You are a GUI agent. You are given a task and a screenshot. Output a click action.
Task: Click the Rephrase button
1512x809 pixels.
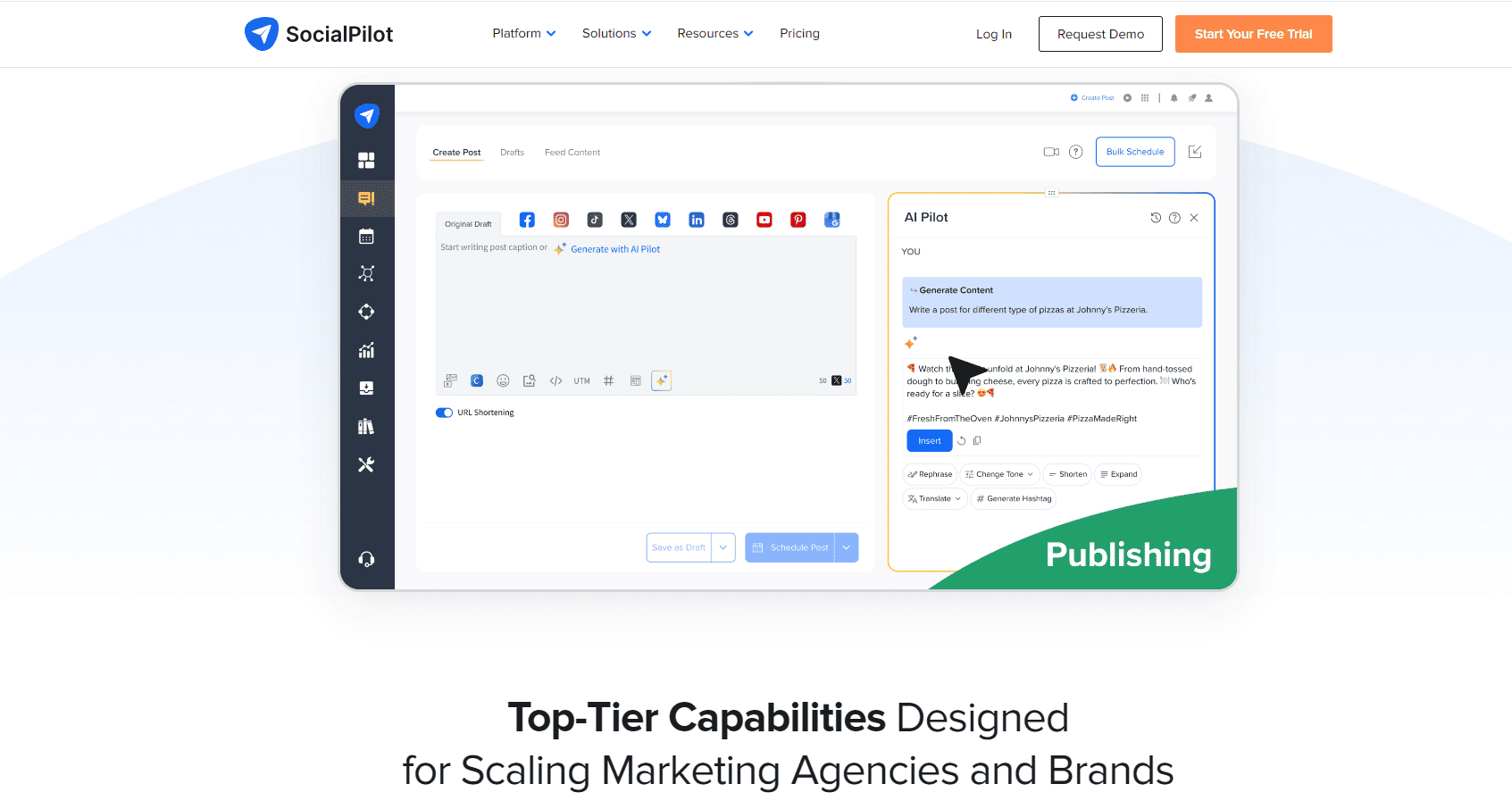[930, 474]
